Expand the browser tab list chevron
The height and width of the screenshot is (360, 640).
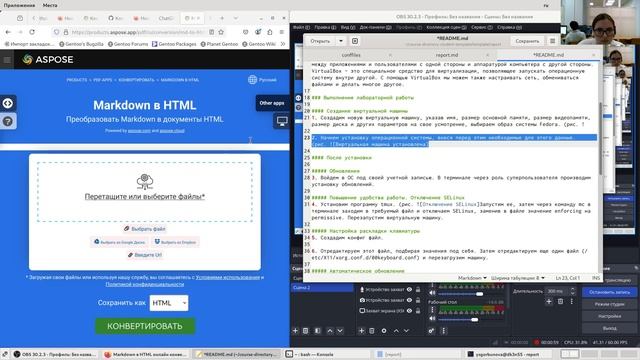(x=236, y=18)
